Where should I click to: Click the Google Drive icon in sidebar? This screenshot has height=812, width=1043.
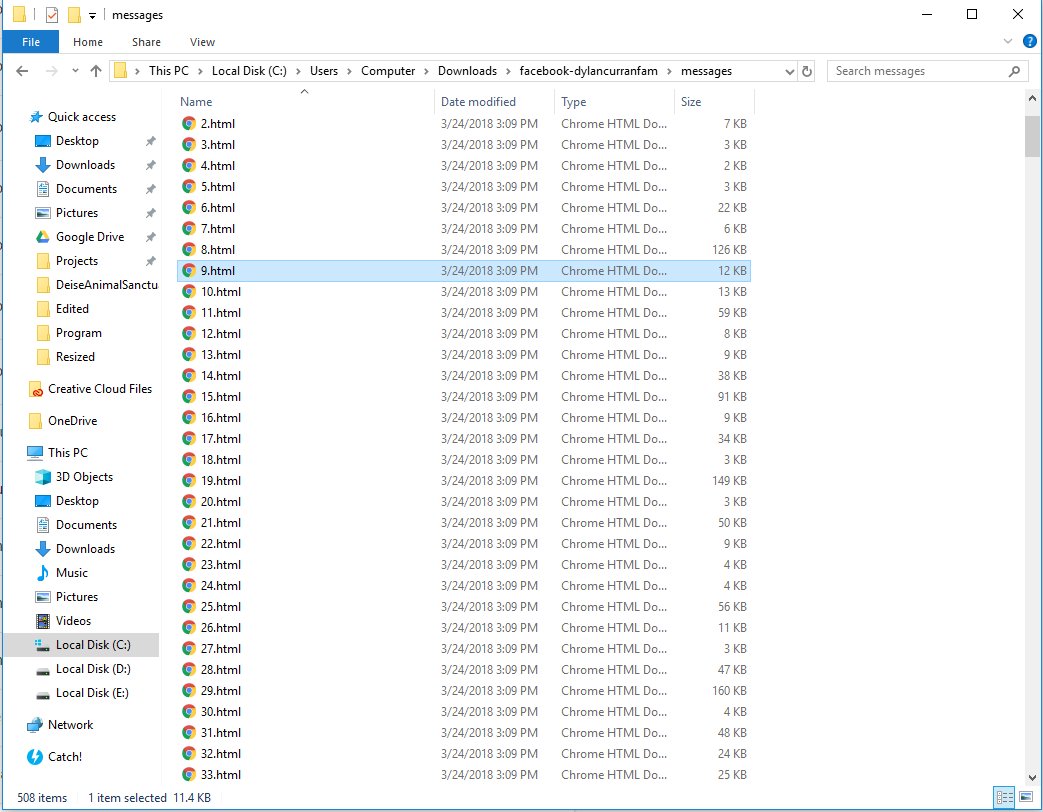(x=43, y=237)
